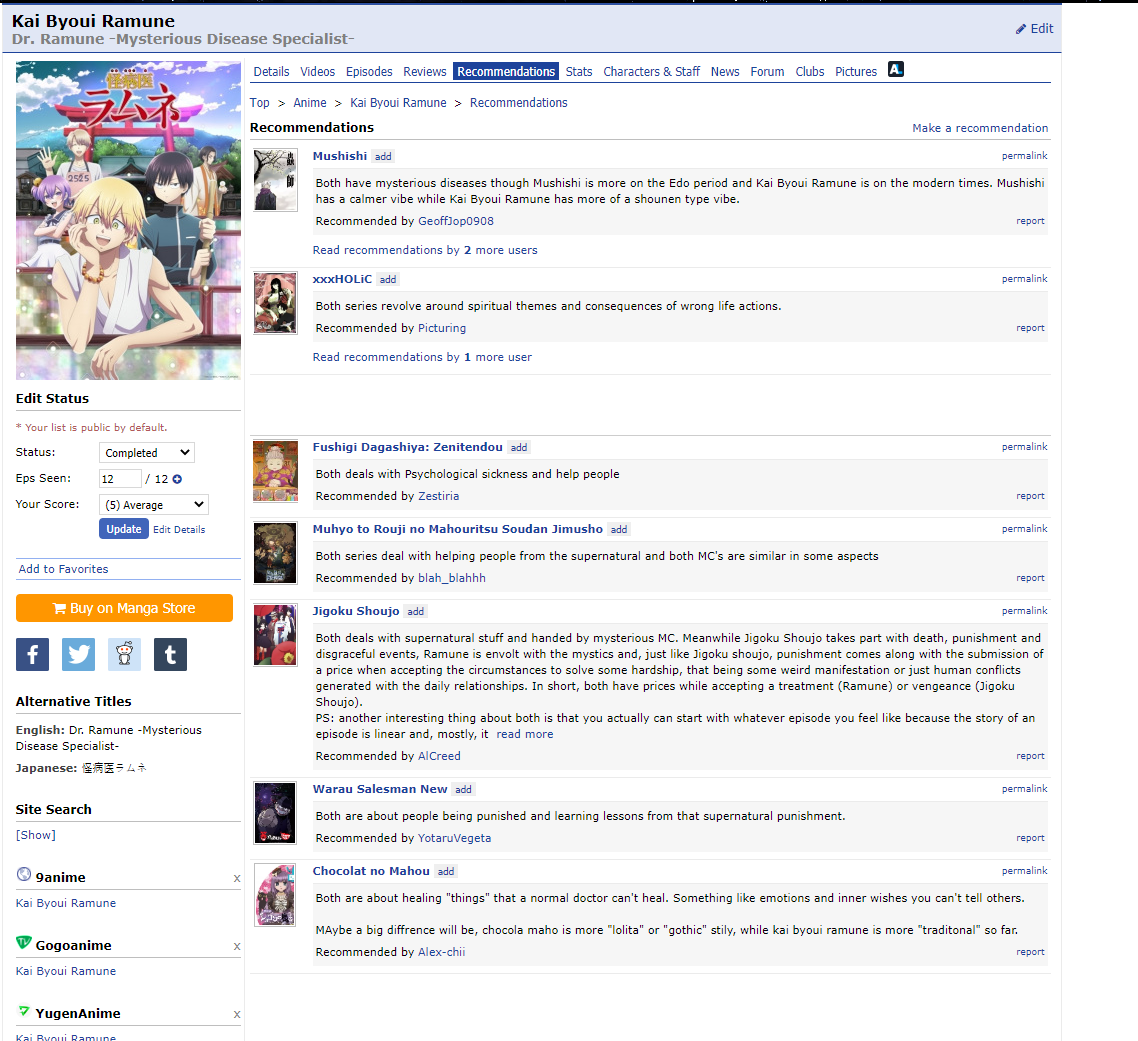Switch to the Episodes tab
Image resolution: width=1138 pixels, height=1041 pixels.
(369, 72)
